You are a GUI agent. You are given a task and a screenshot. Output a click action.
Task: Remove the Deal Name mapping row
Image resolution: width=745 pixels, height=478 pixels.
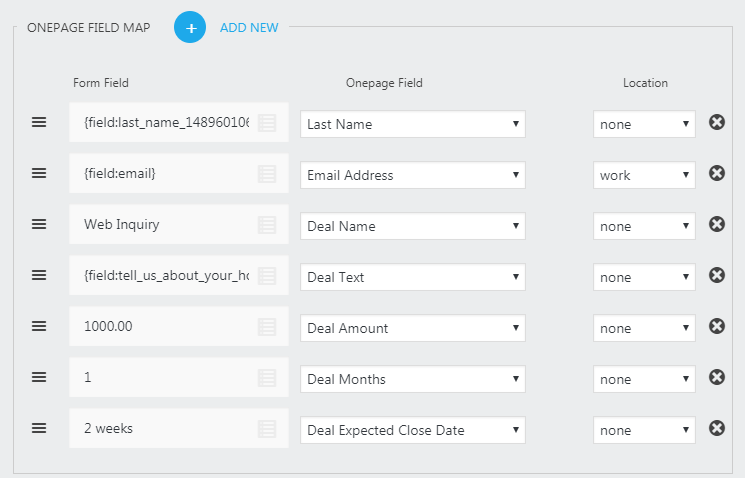pyautogui.click(x=716, y=224)
